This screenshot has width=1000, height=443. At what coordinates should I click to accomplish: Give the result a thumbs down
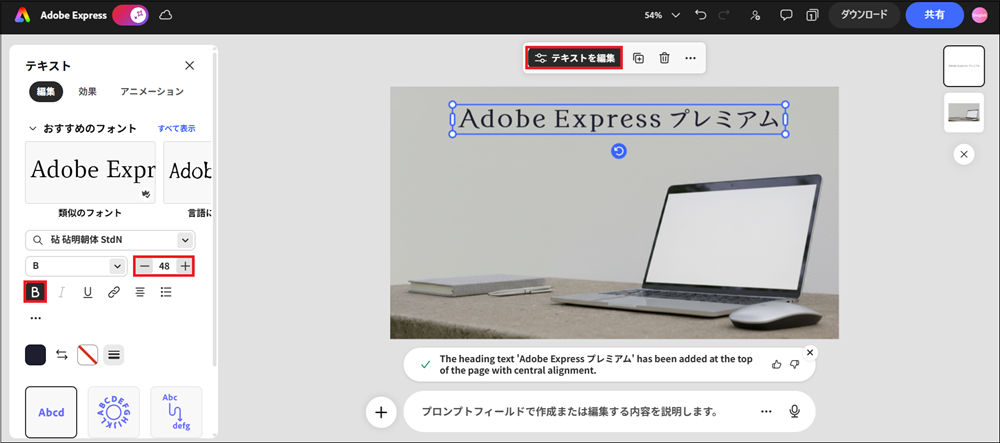click(x=795, y=364)
